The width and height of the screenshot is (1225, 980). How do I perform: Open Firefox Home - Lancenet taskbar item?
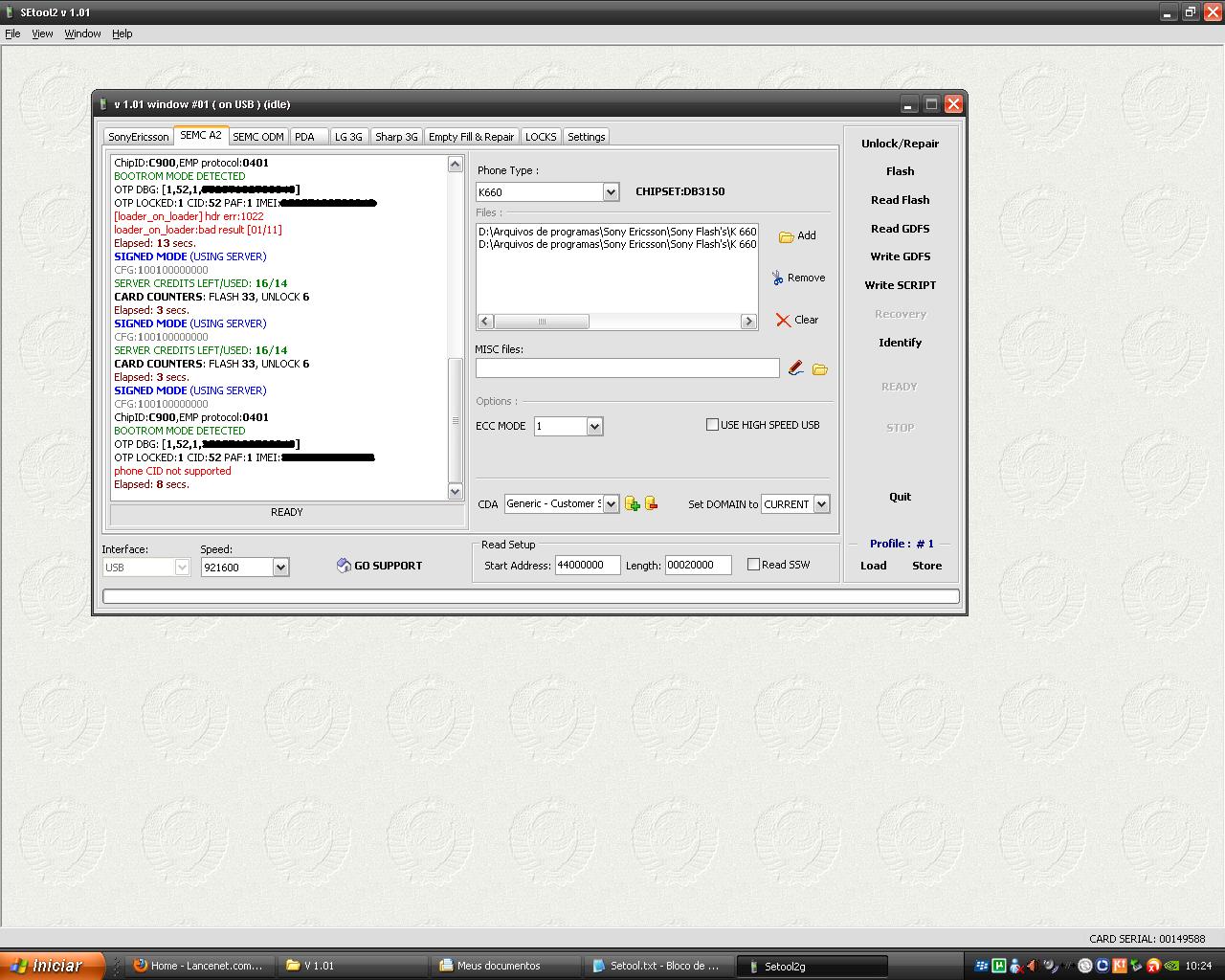200,966
